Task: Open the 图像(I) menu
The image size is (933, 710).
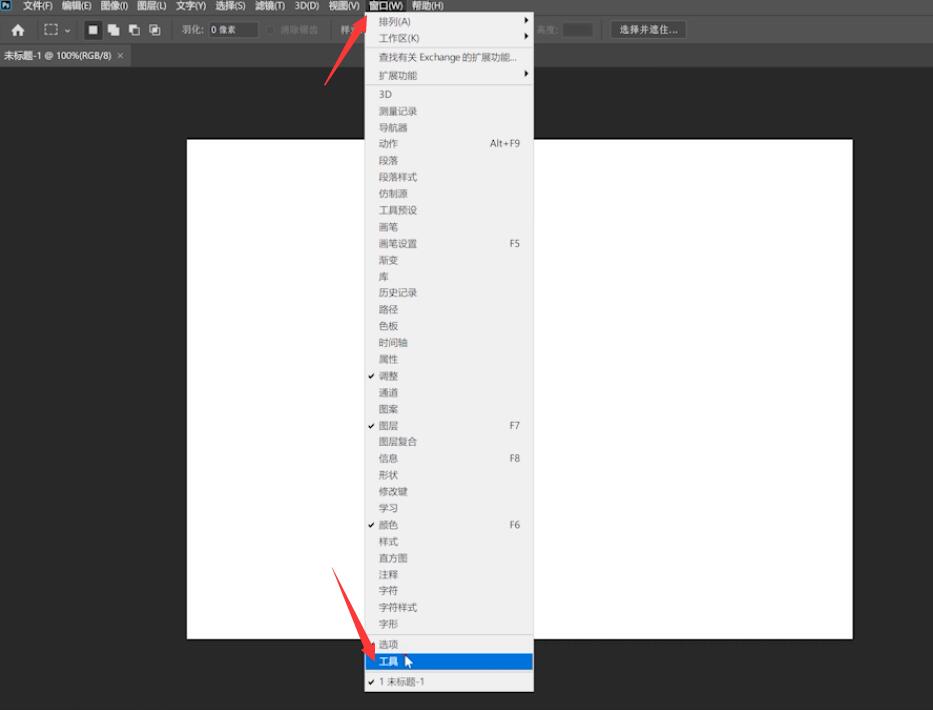Action: tap(114, 6)
